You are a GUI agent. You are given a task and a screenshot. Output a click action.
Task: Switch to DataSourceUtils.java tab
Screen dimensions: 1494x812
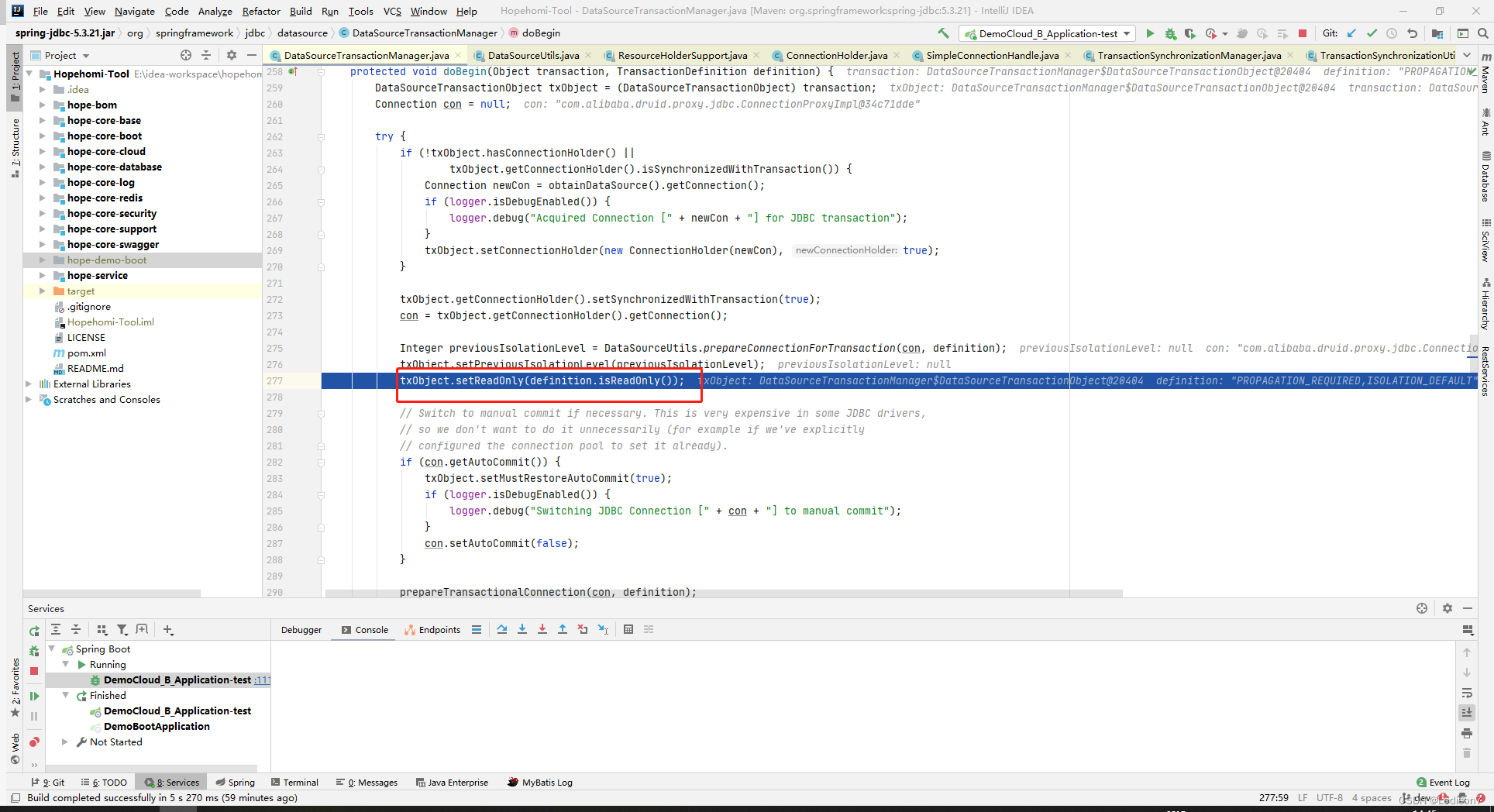[x=533, y=55]
